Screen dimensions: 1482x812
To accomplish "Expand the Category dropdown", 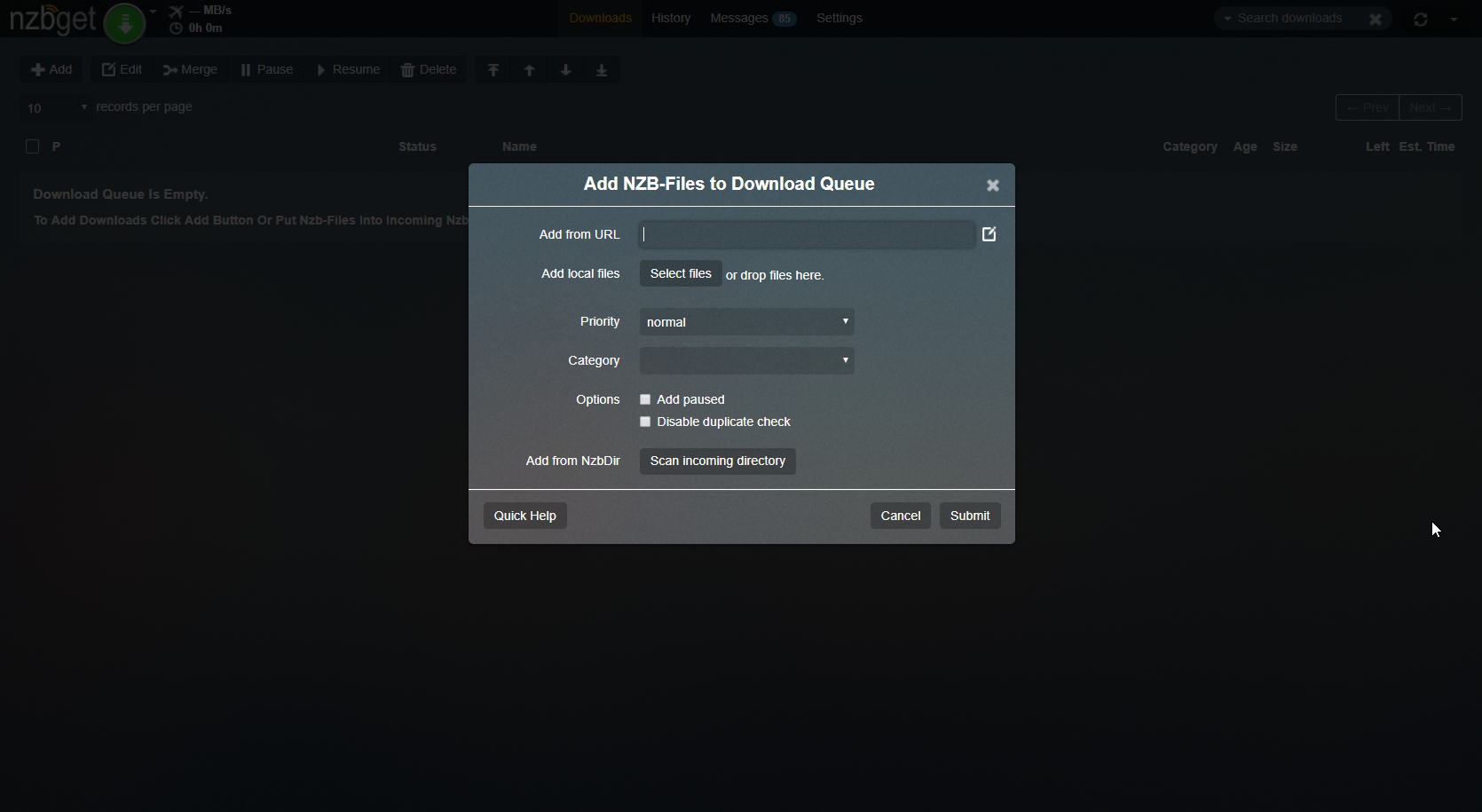I will click(x=746, y=360).
